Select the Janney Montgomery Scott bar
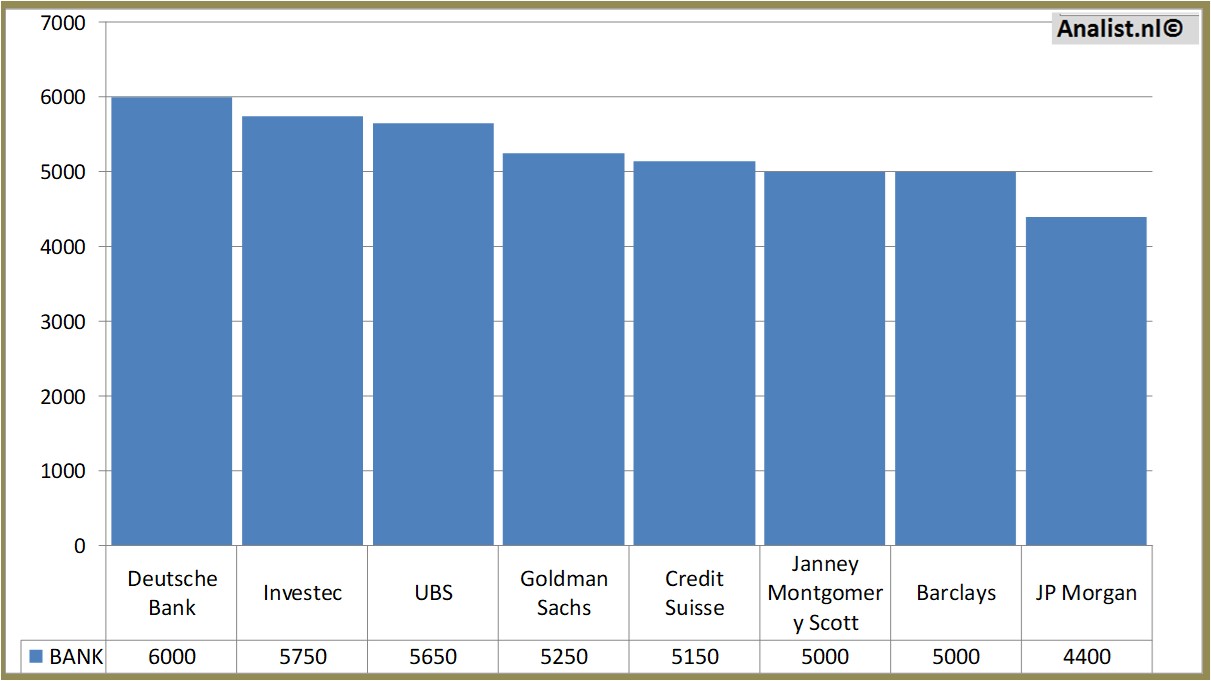The height and width of the screenshot is (681, 1211). (825, 358)
